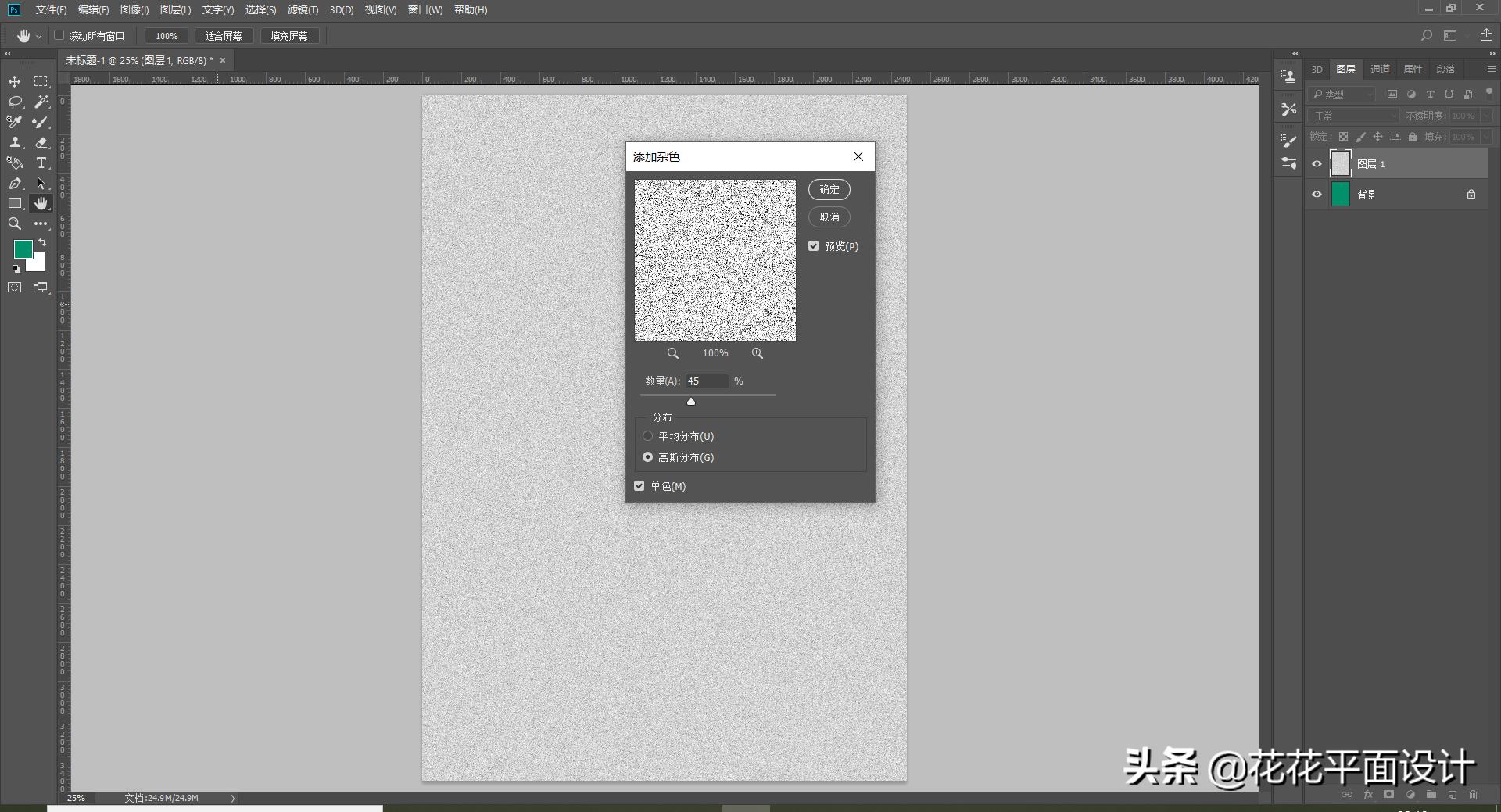1501x812 pixels.
Task: Add layer style with the fx icon
Action: click(1368, 795)
